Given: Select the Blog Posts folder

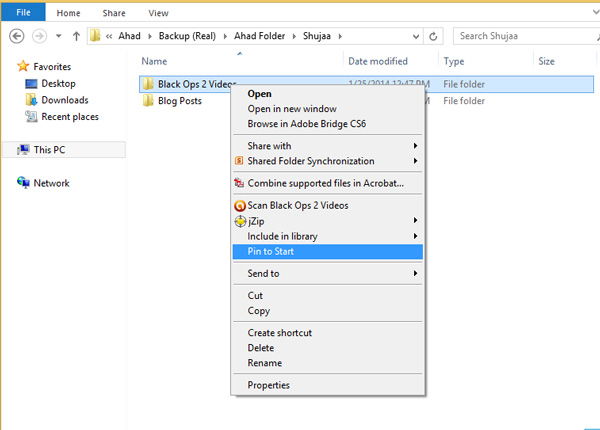Looking at the screenshot, I should coord(179,101).
